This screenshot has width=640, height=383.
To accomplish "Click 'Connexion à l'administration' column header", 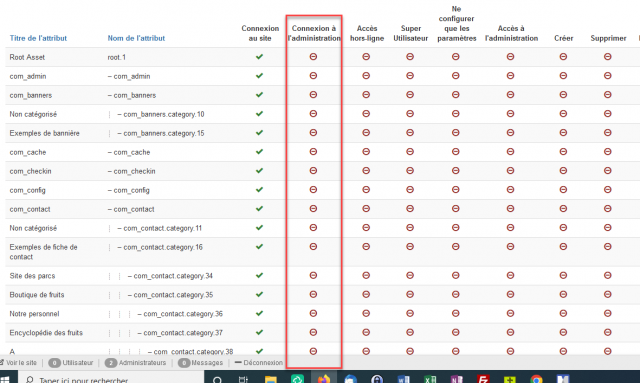I will (x=314, y=33).
